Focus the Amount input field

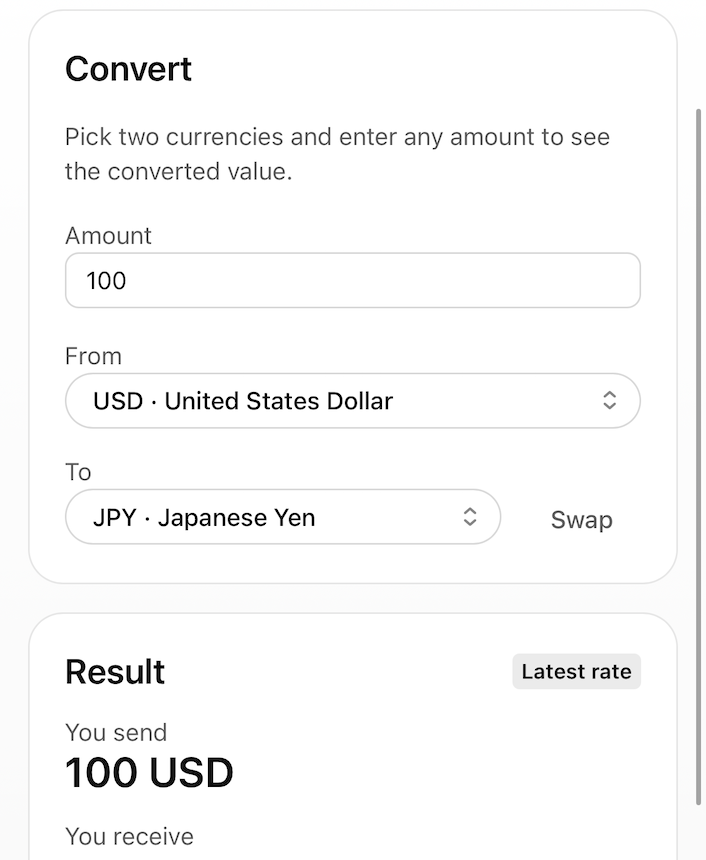352,280
